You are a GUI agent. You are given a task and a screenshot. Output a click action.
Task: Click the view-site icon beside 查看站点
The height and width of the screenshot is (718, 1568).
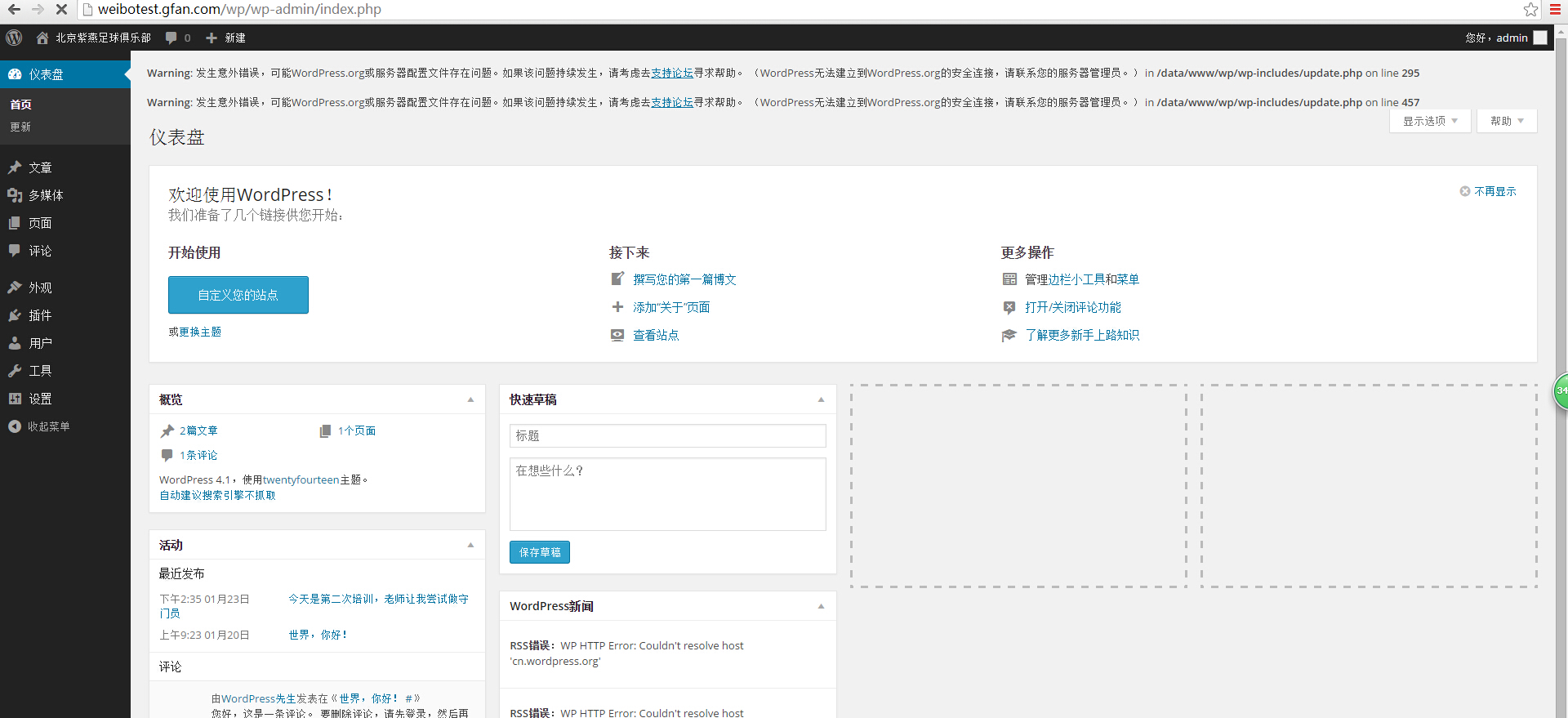(x=618, y=335)
